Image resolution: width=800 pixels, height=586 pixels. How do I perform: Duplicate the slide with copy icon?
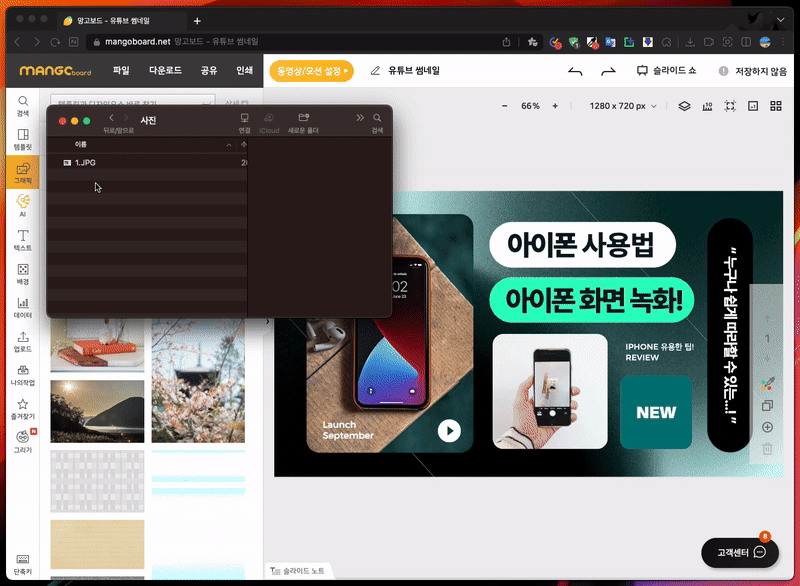pyautogui.click(x=767, y=406)
